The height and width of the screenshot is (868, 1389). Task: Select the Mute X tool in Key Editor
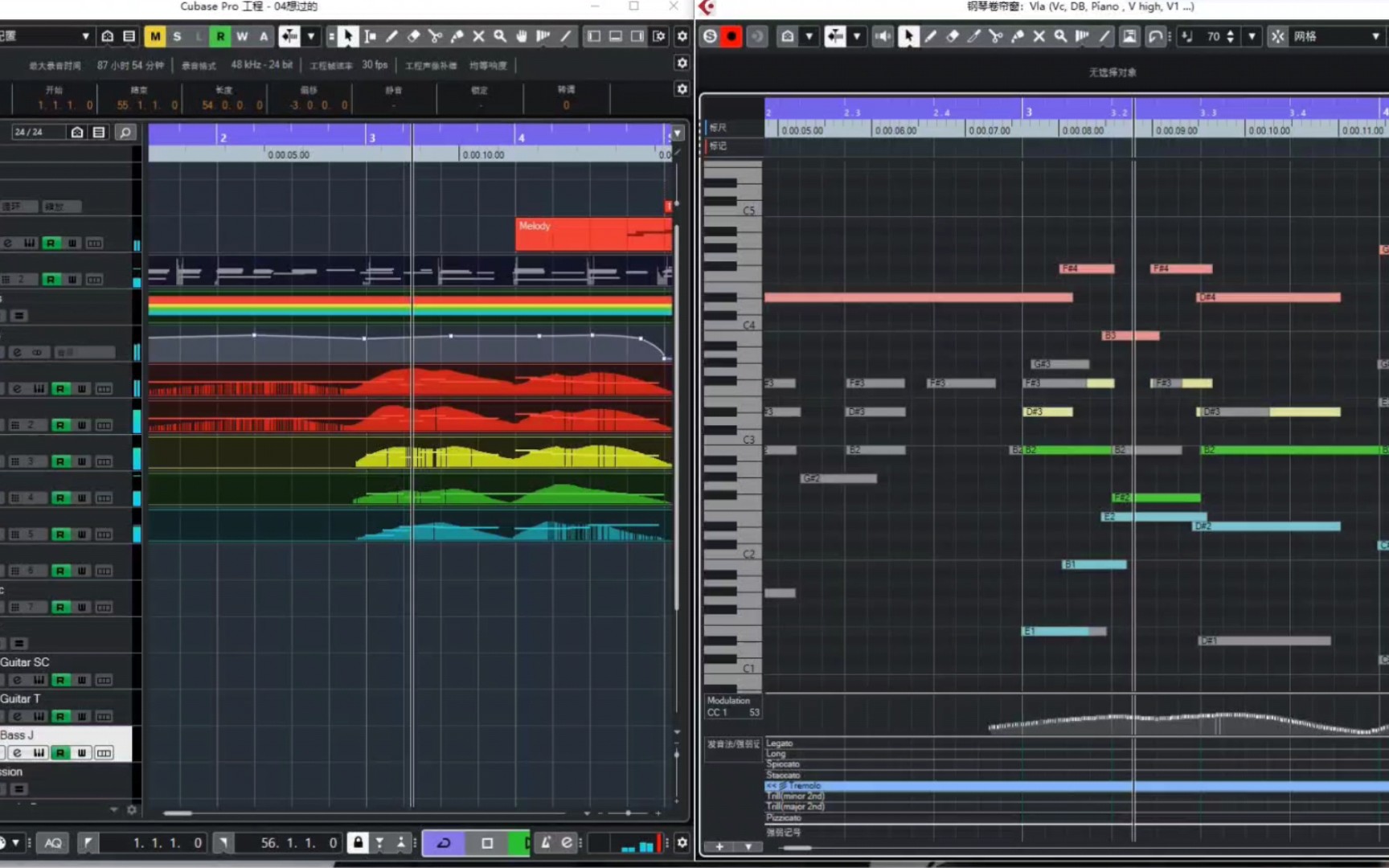point(1039,36)
